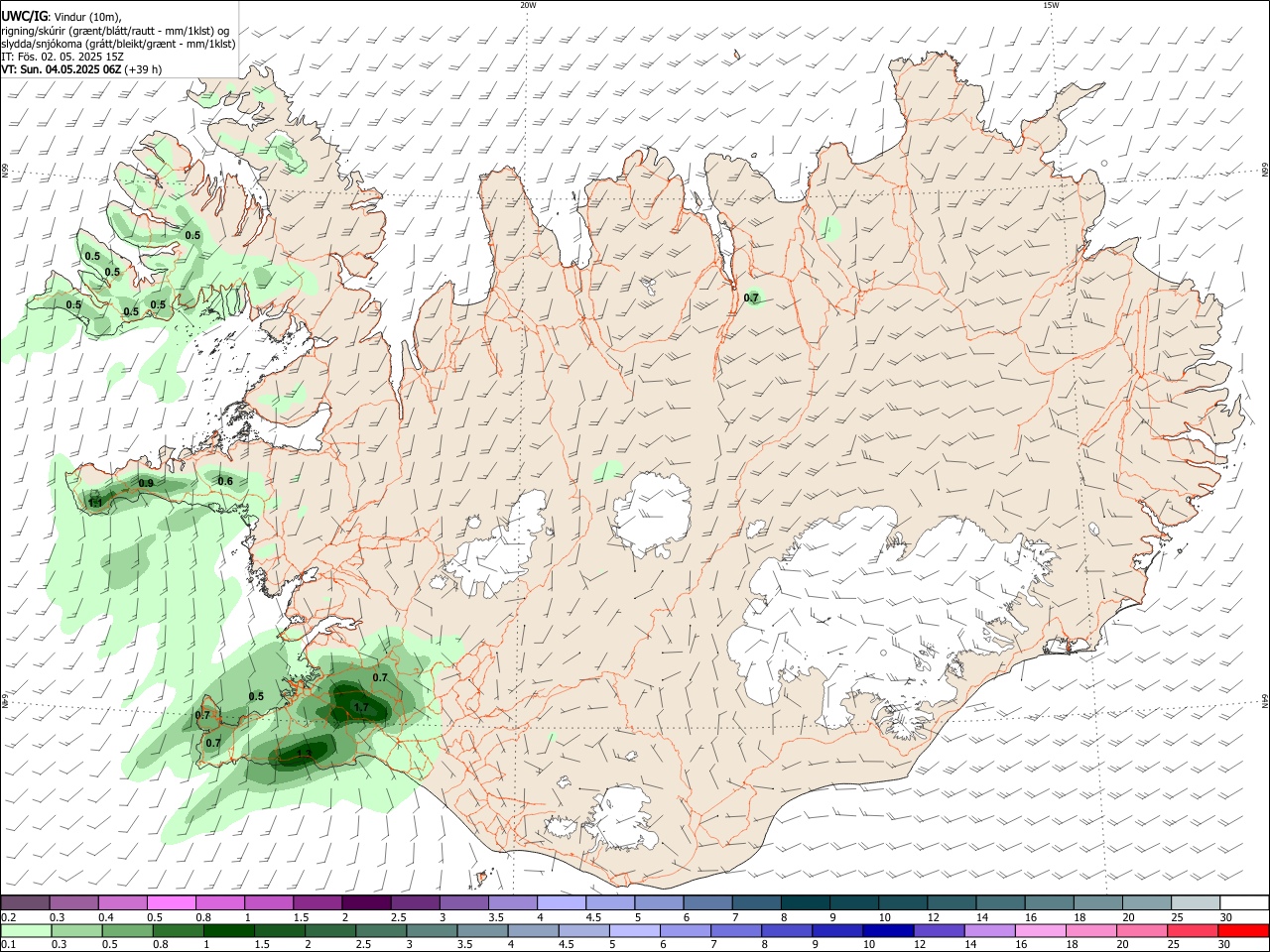Click the 1.7 precipitation value near Reykjavik

coord(361,708)
